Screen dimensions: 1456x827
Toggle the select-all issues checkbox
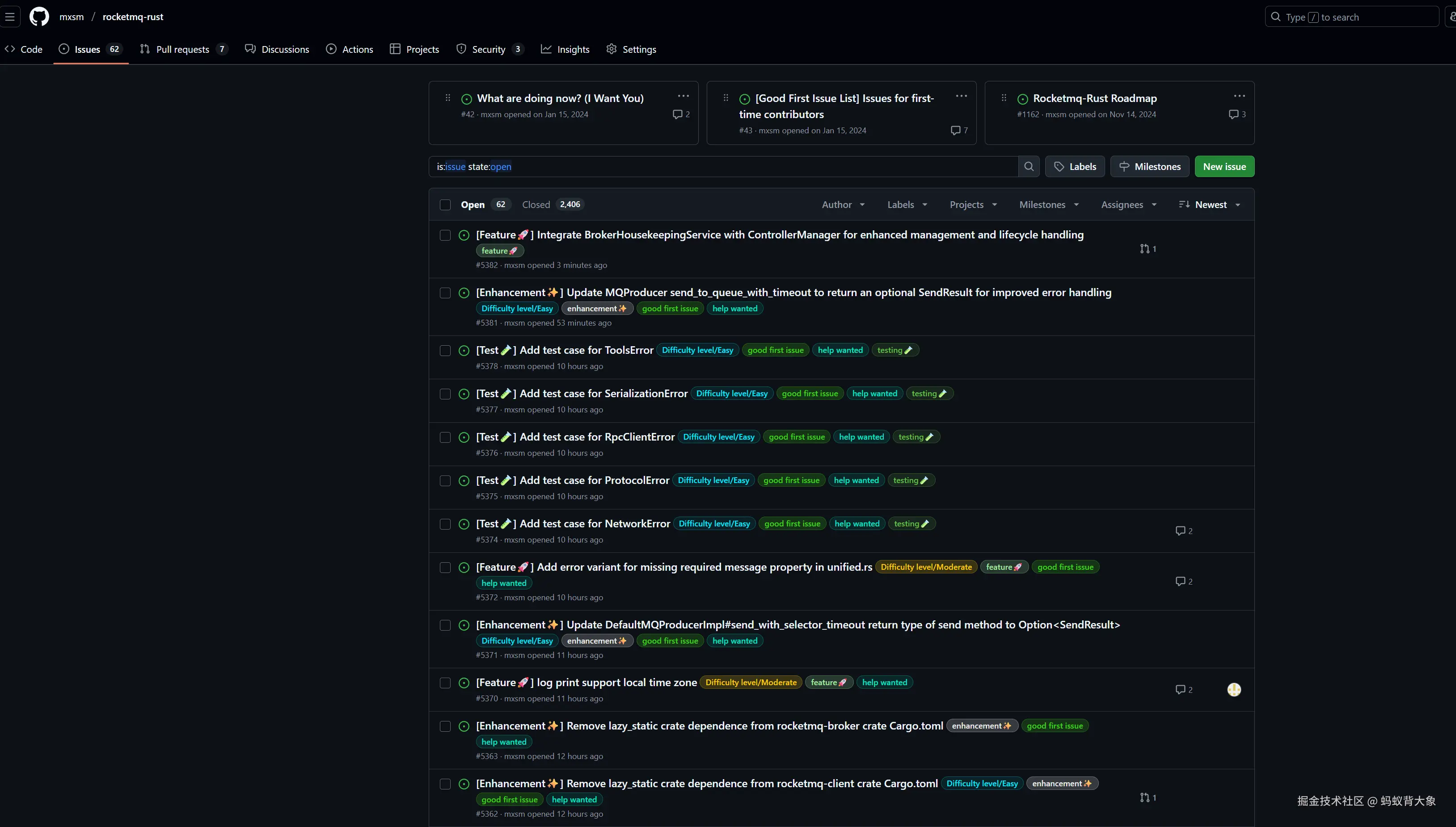tap(445, 204)
